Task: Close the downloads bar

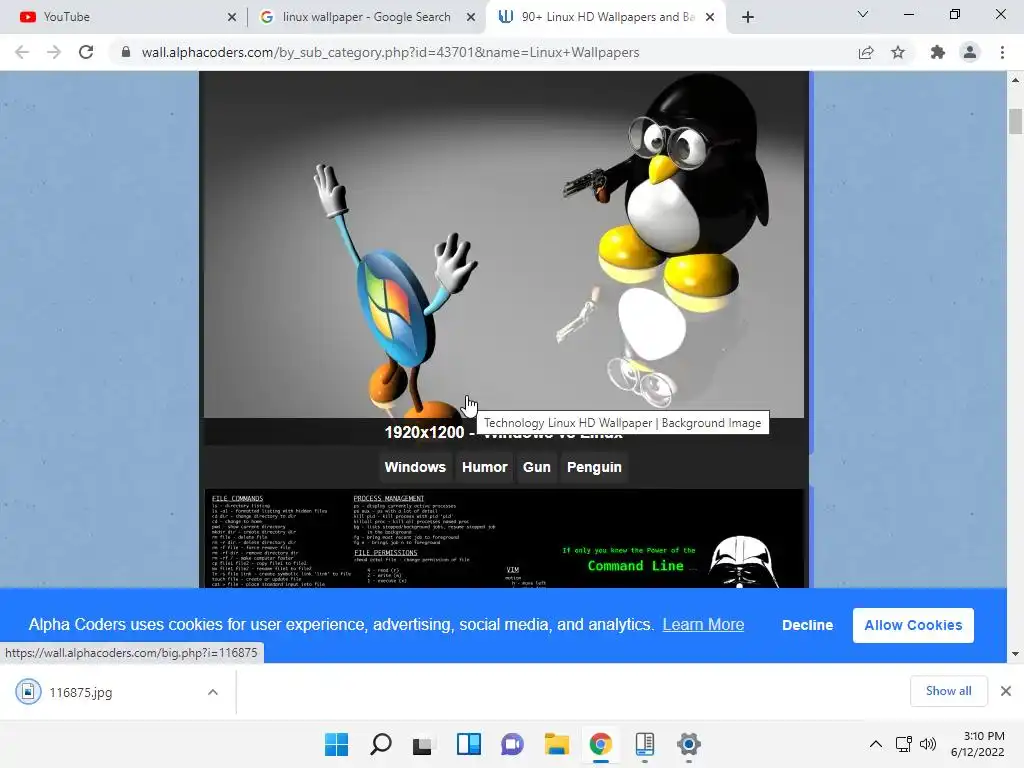Action: pos(1006,691)
